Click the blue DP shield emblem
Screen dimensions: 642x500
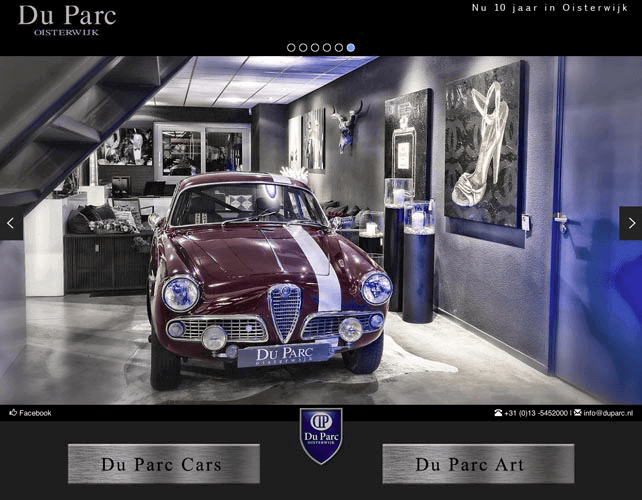coord(321,436)
